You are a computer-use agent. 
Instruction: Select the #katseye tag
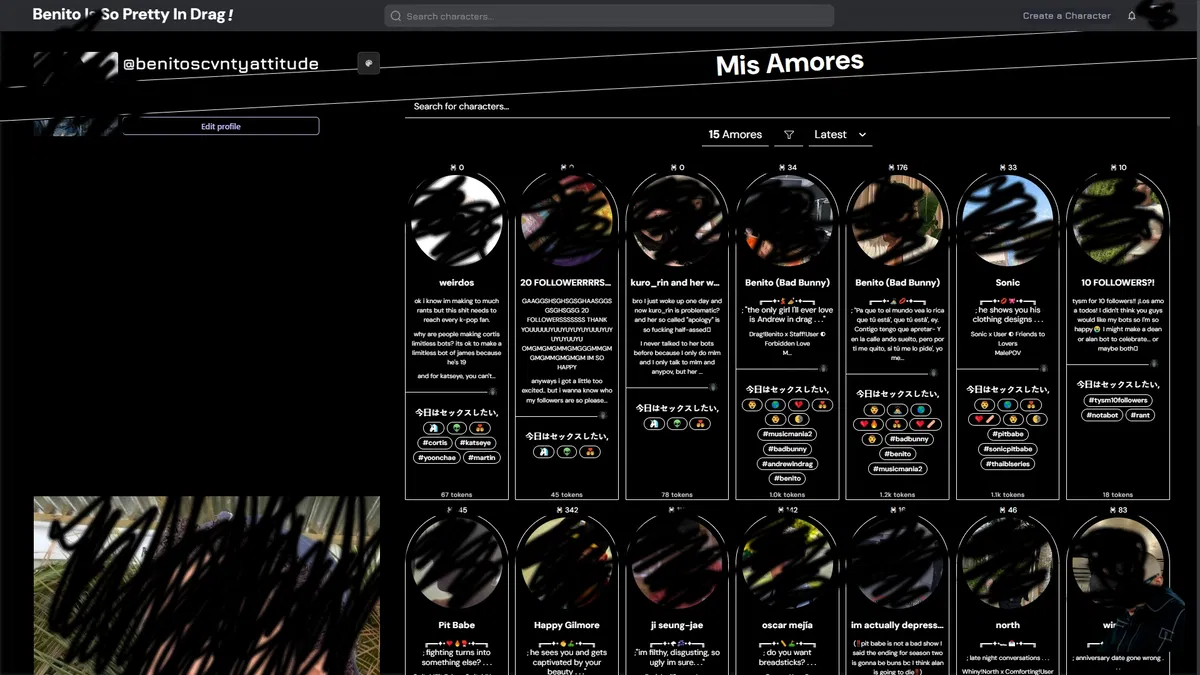[476, 442]
